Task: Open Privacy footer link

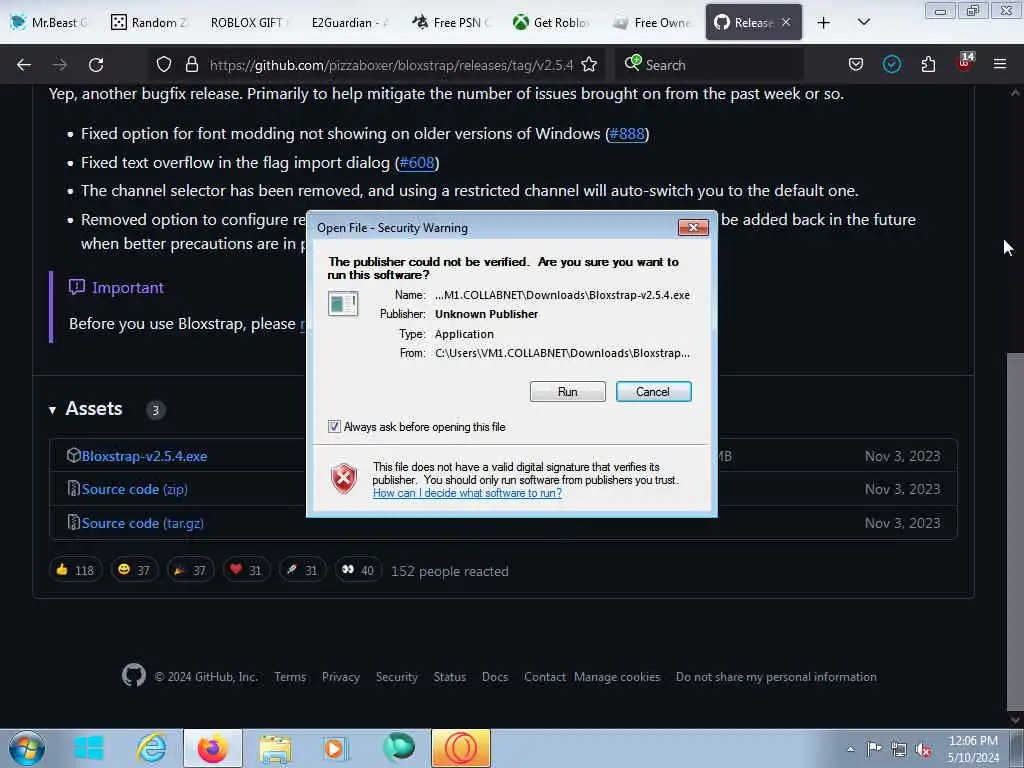Action: click(x=341, y=677)
